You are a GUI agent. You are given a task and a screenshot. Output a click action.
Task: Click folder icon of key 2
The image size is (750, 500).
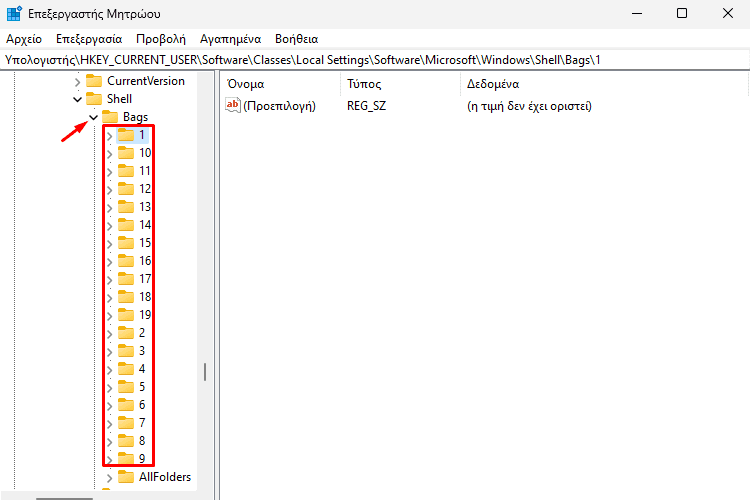pyautogui.click(x=126, y=333)
